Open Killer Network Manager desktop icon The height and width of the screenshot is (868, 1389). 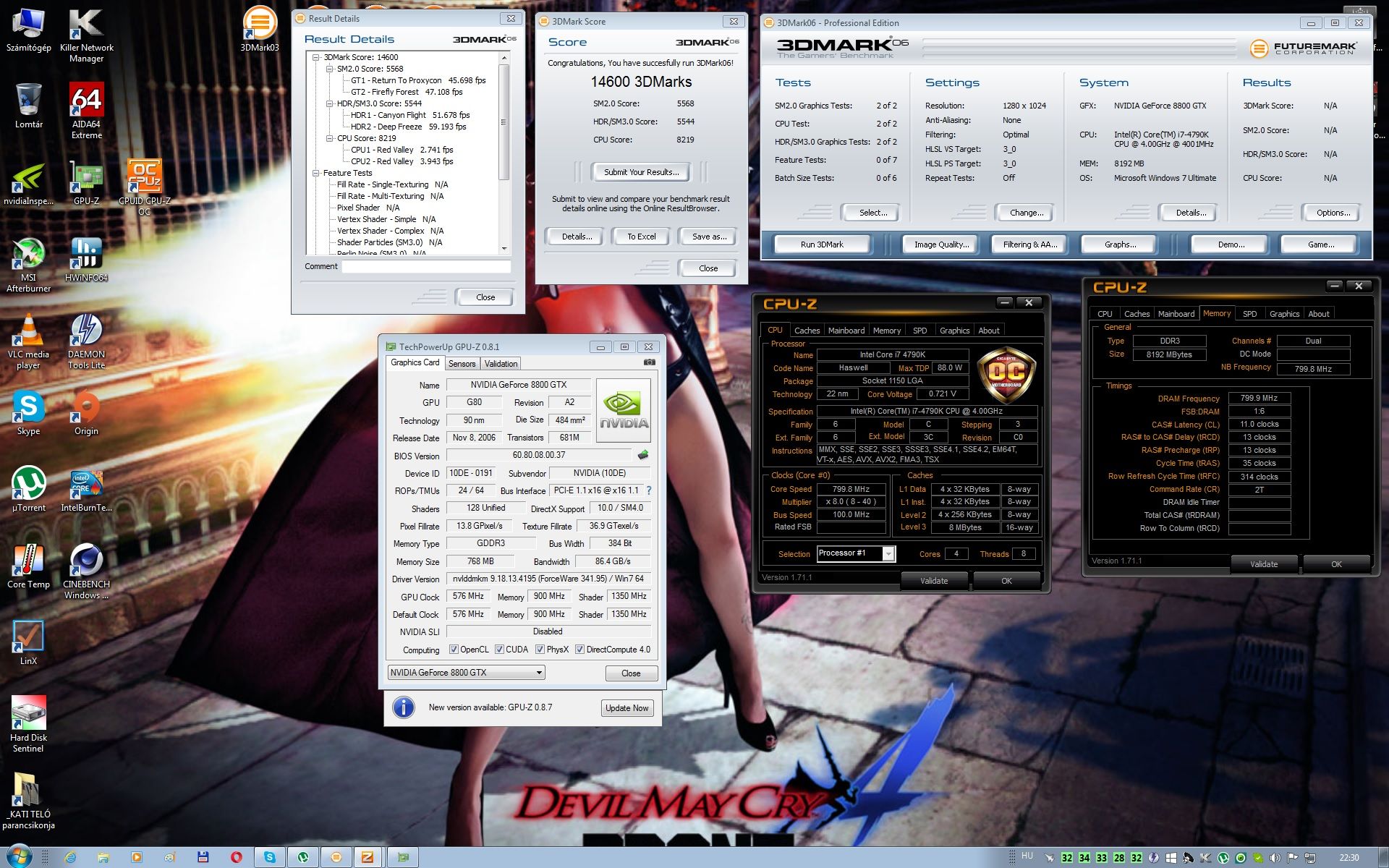click(86, 35)
